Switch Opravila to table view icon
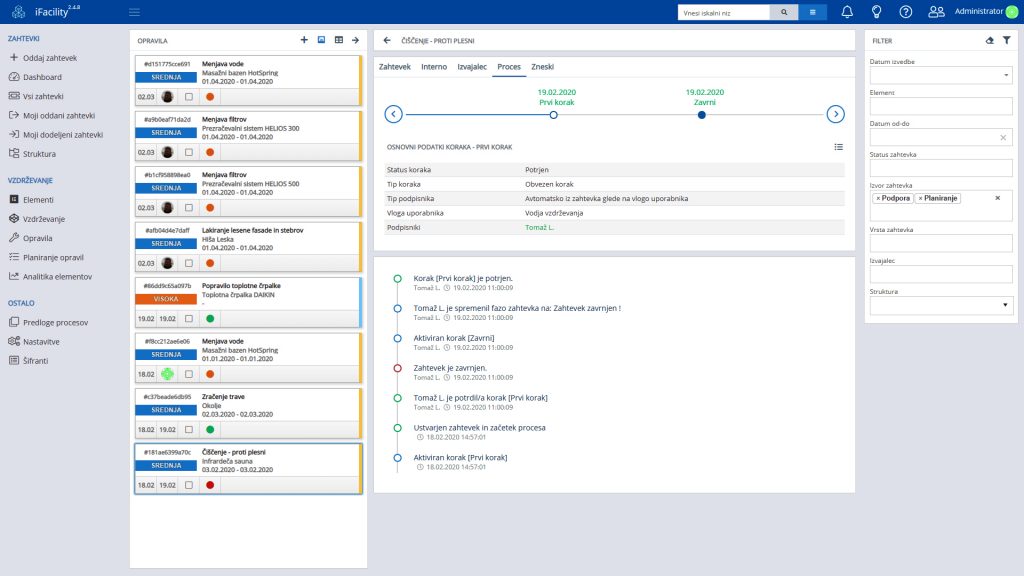The height and width of the screenshot is (576, 1024). pos(339,40)
